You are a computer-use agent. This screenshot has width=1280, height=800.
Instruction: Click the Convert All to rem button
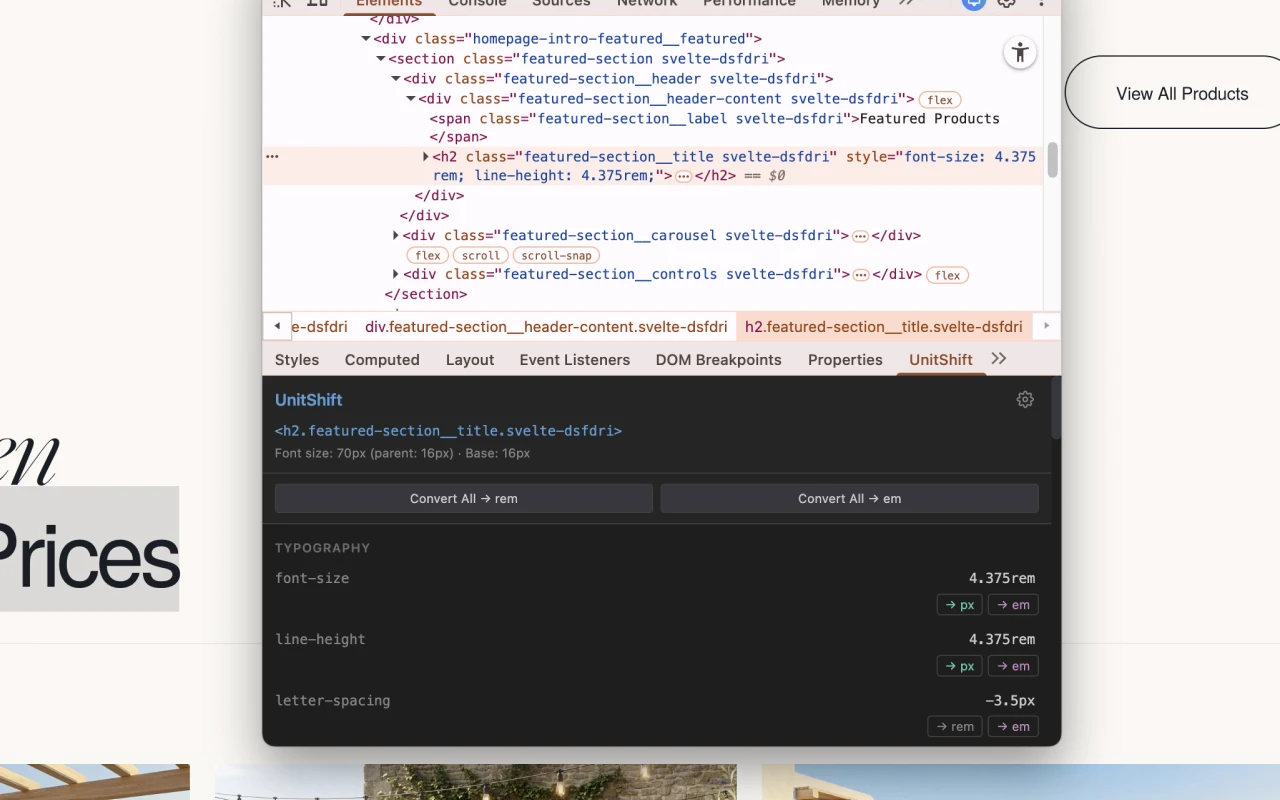[x=463, y=498]
